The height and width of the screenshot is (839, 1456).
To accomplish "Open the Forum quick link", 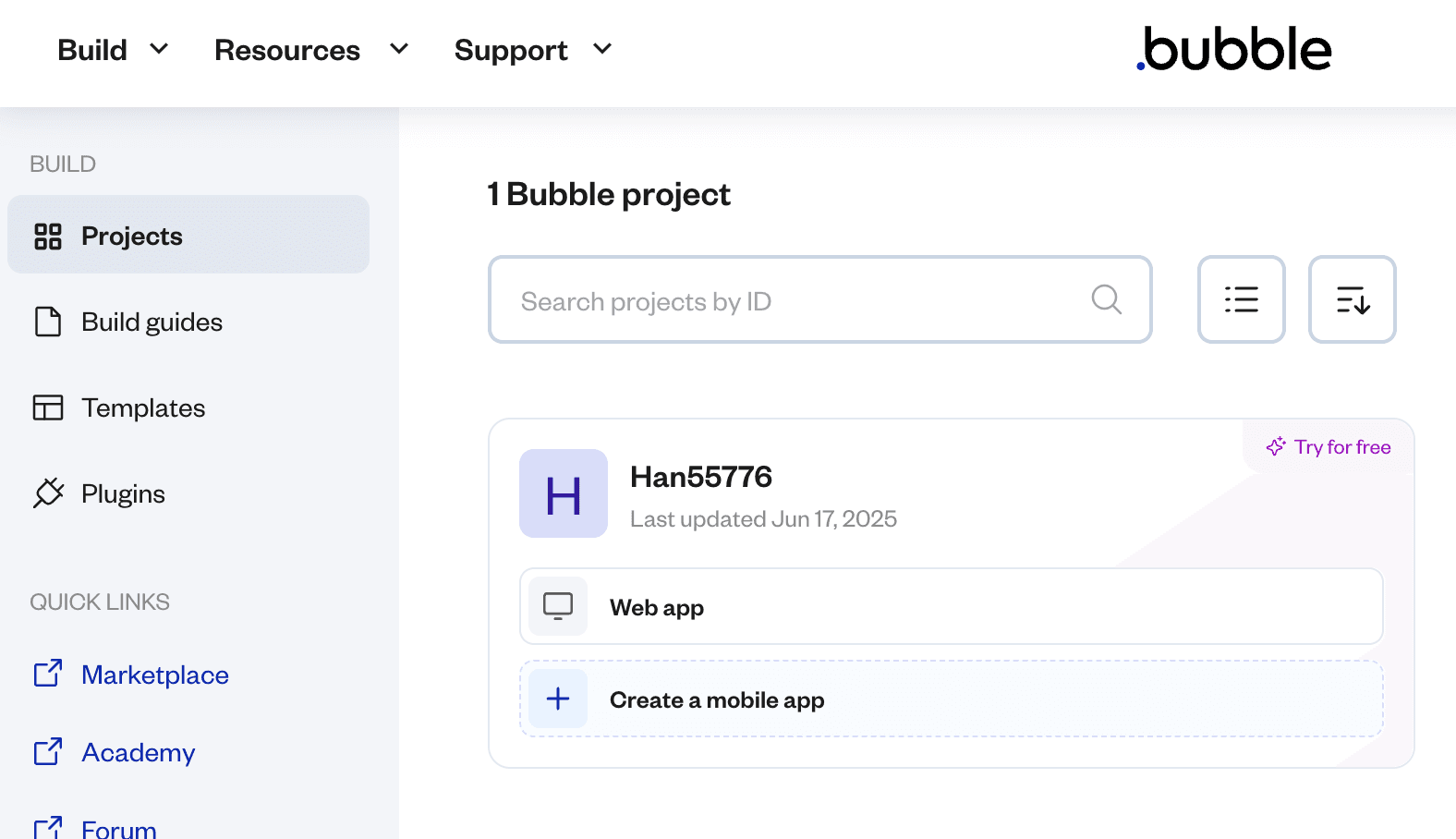I will point(118,827).
